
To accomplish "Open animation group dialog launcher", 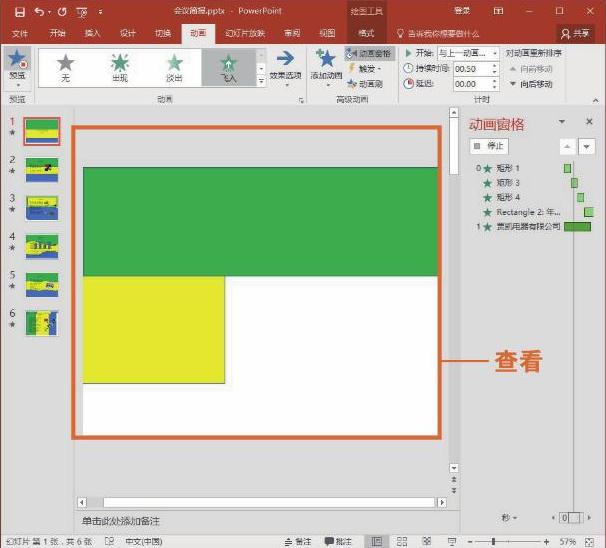I will [301, 100].
